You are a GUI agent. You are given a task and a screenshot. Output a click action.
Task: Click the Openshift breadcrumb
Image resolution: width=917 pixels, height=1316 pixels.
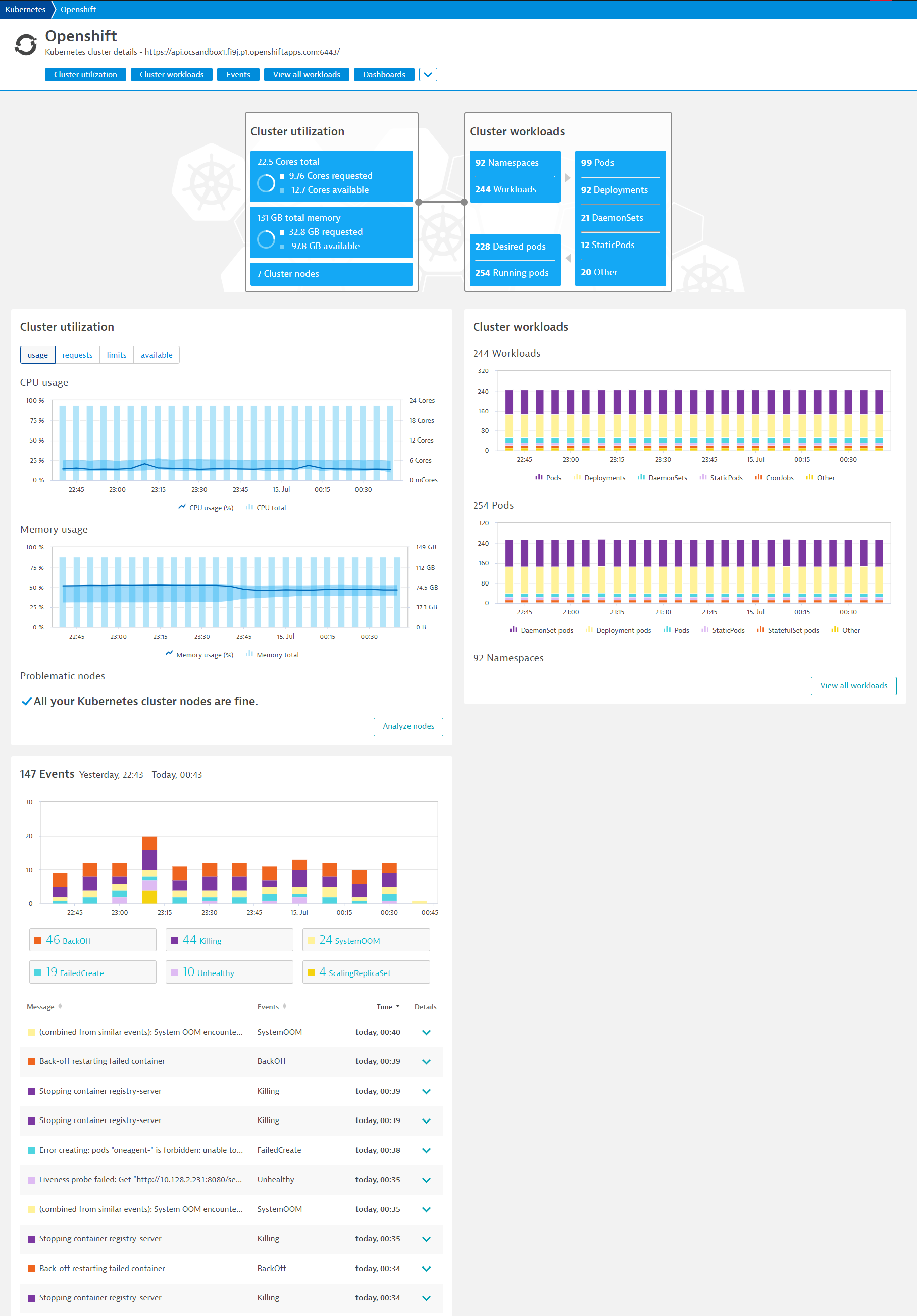click(78, 9)
